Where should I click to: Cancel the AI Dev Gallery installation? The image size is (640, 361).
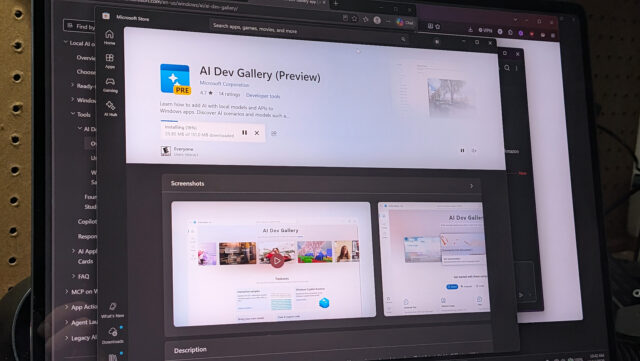pyautogui.click(x=257, y=133)
